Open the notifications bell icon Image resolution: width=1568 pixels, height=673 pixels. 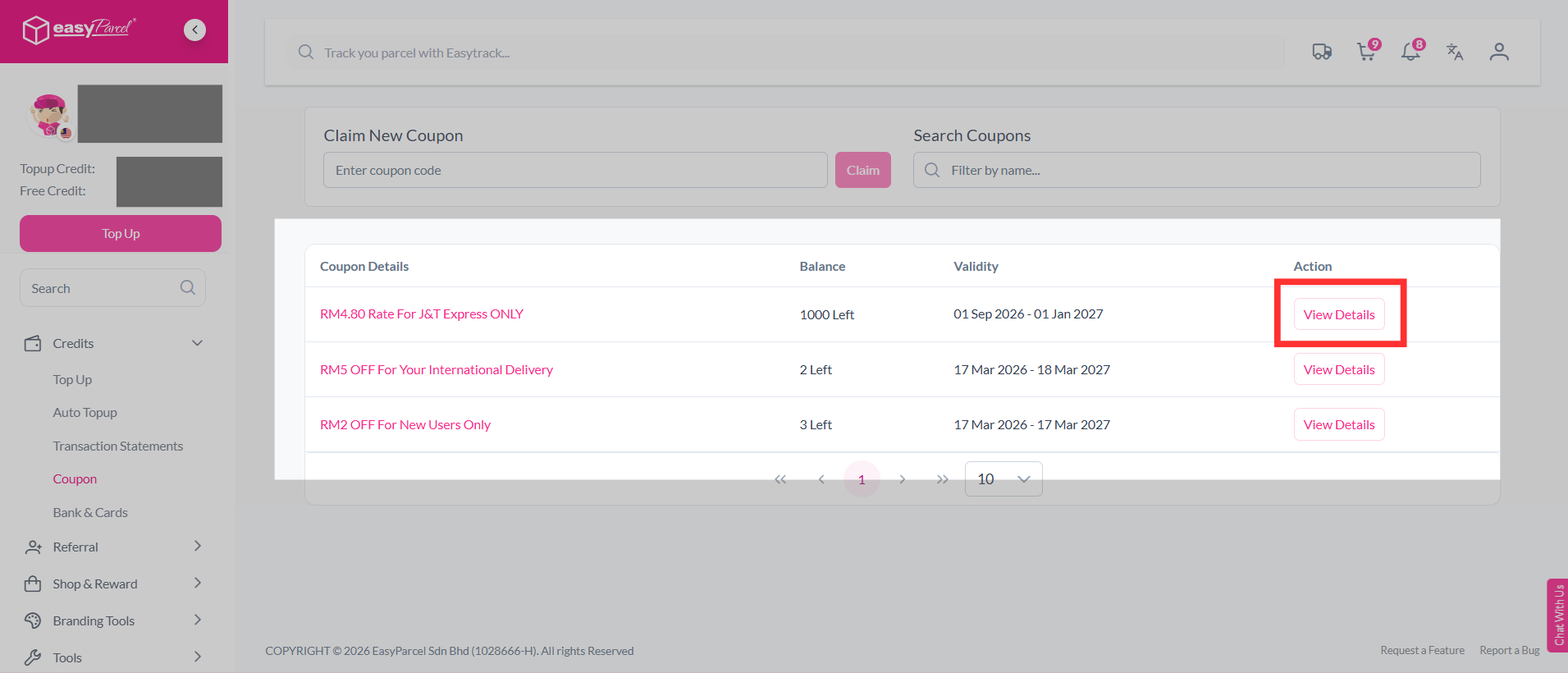[x=1412, y=51]
